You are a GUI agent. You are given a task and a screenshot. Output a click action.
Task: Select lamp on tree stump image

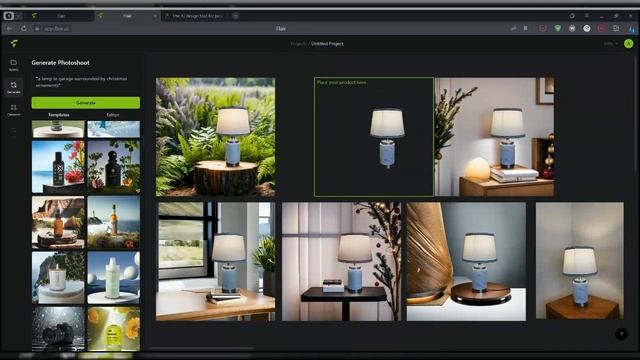click(x=216, y=137)
